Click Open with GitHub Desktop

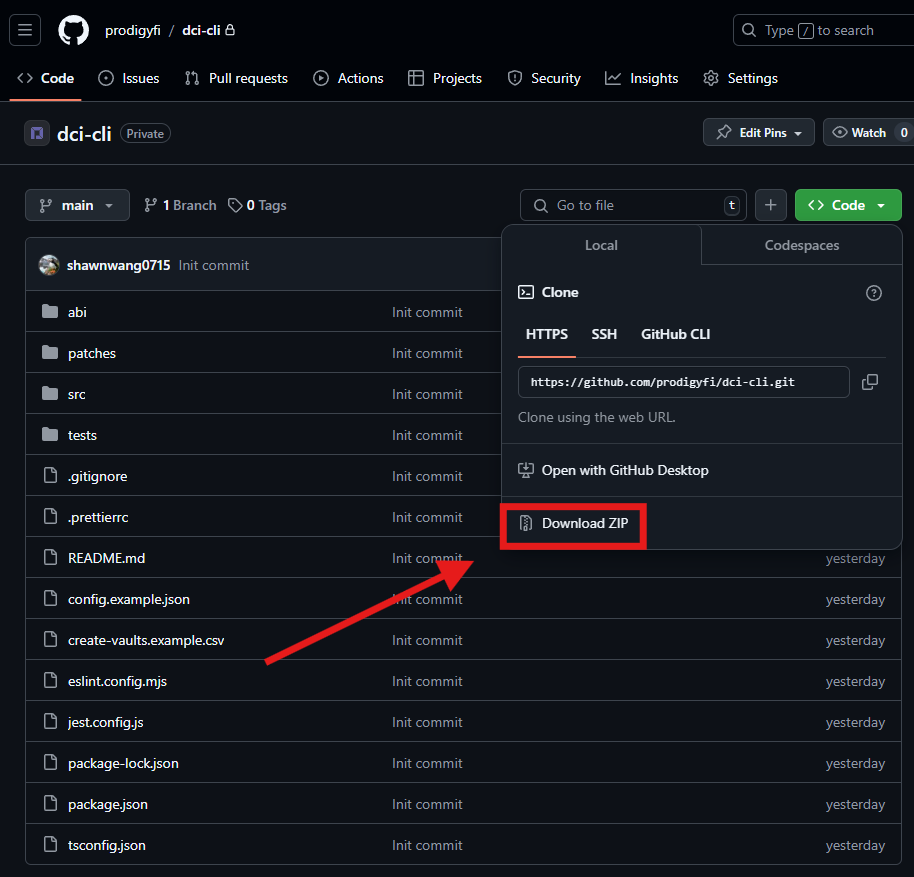[x=624, y=470]
